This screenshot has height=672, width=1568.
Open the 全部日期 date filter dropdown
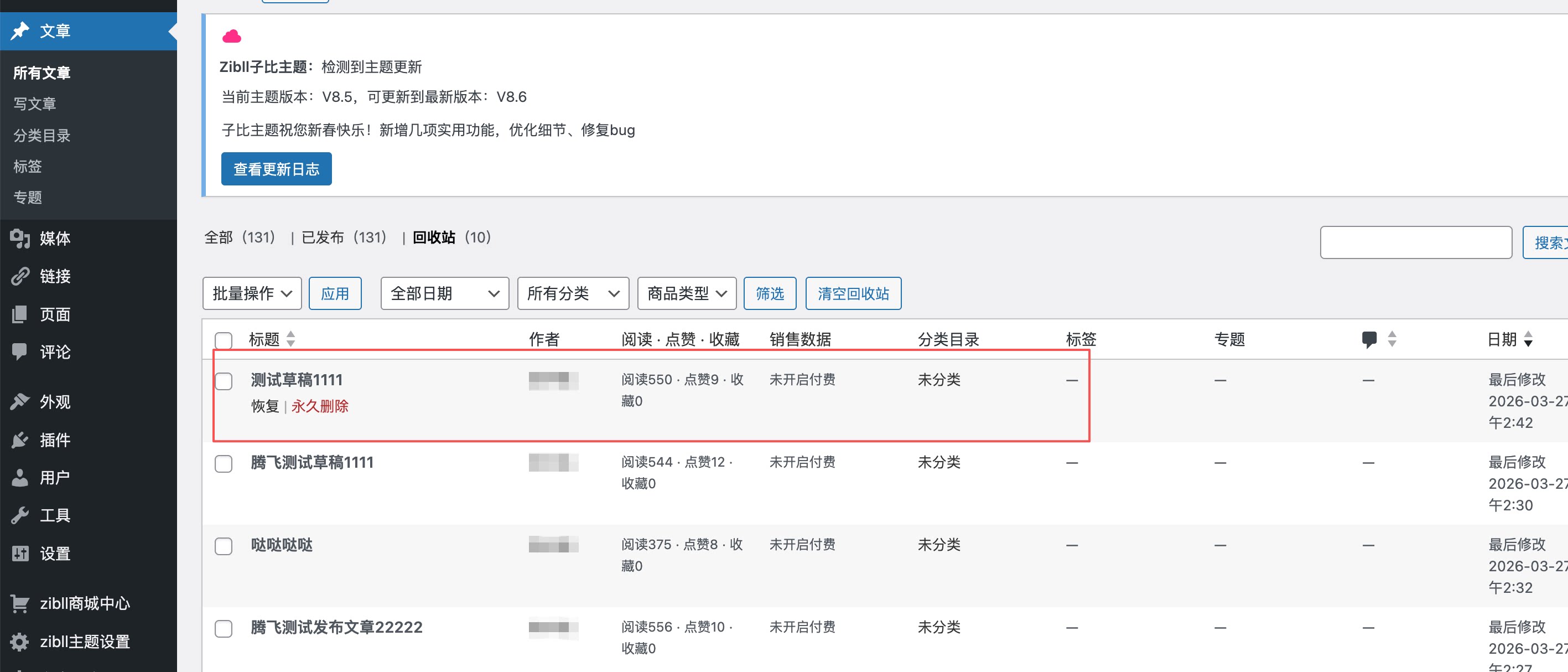(x=444, y=293)
